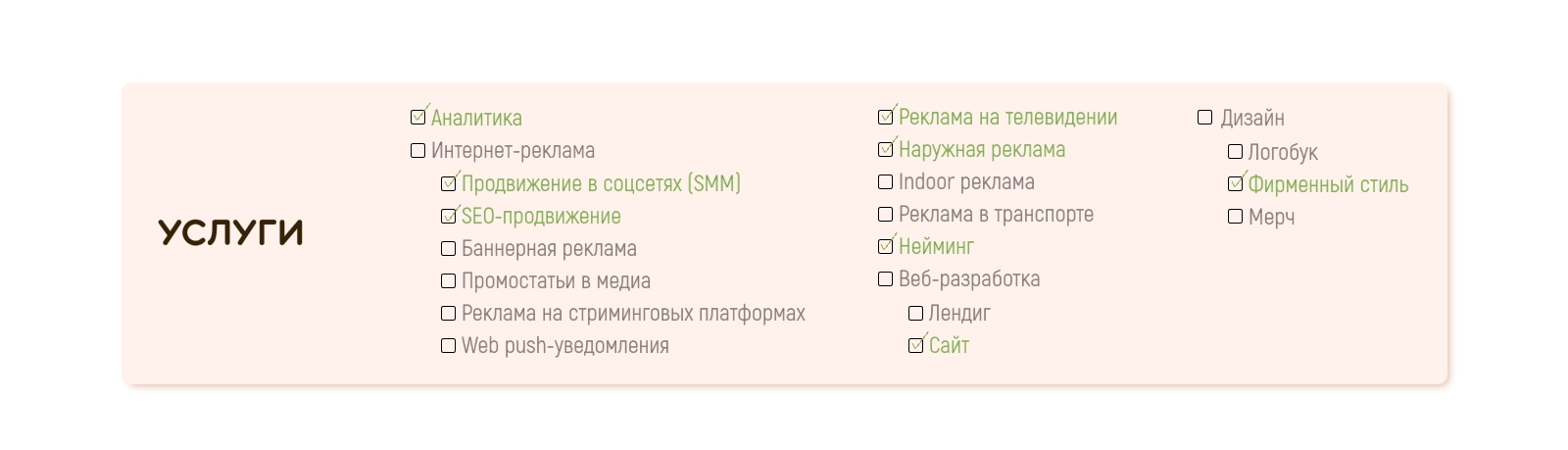Check the Промостатьи в медиа box
The width and height of the screenshot is (1568, 450).
tap(449, 281)
